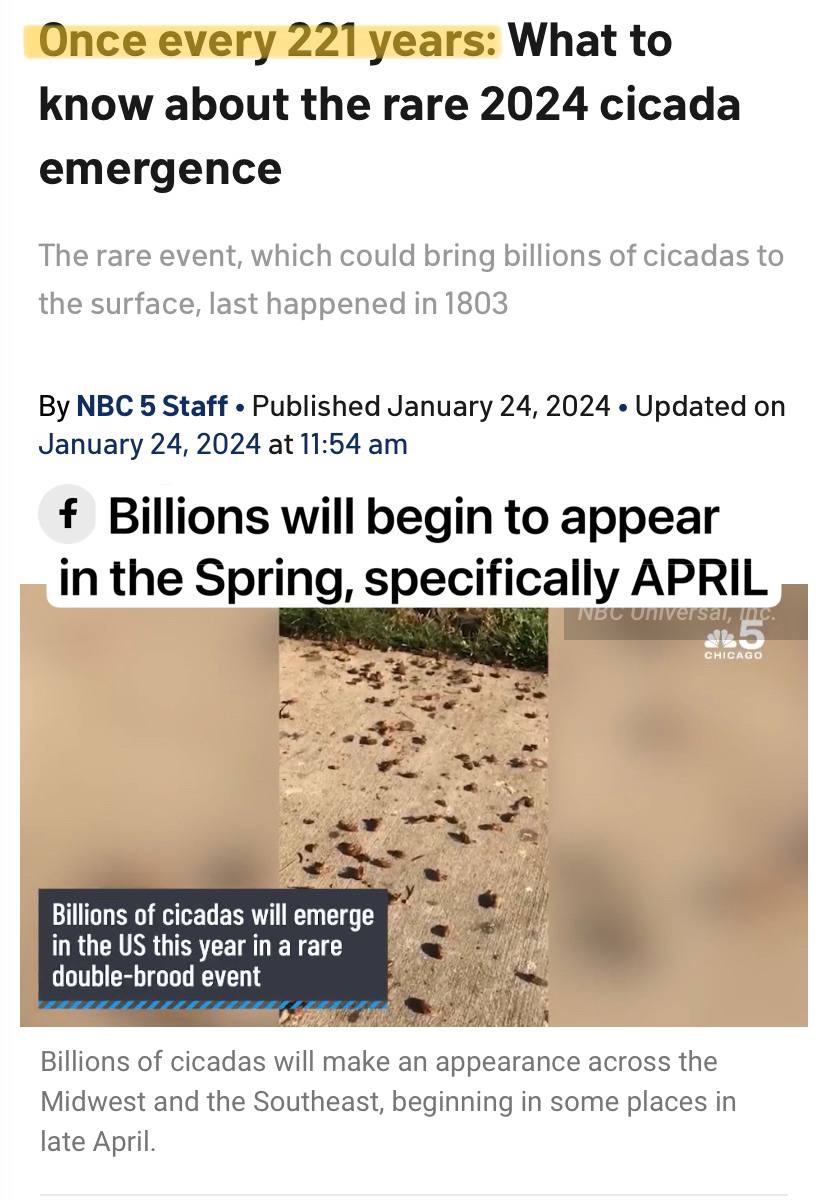Click the Facebook share icon
The image size is (828, 1201).
(x=67, y=519)
